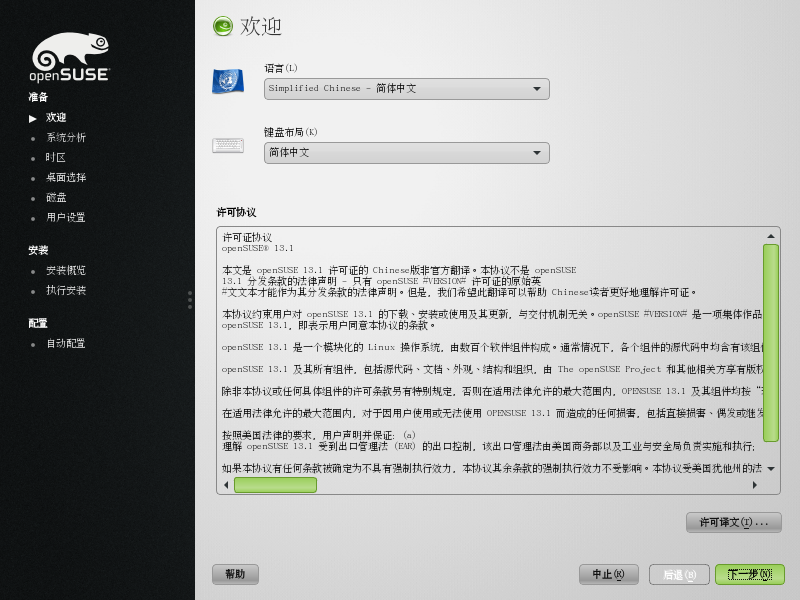Click the 配置 section heading
Image resolution: width=800 pixels, height=600 pixels.
[x=38, y=323]
